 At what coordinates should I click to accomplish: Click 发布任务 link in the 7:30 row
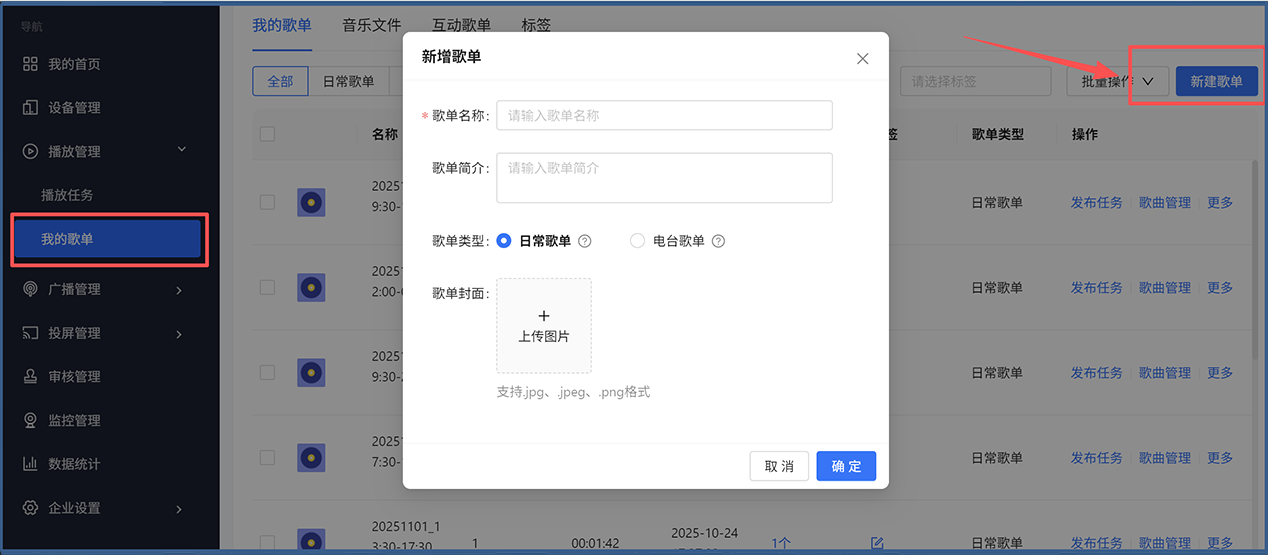(1097, 458)
